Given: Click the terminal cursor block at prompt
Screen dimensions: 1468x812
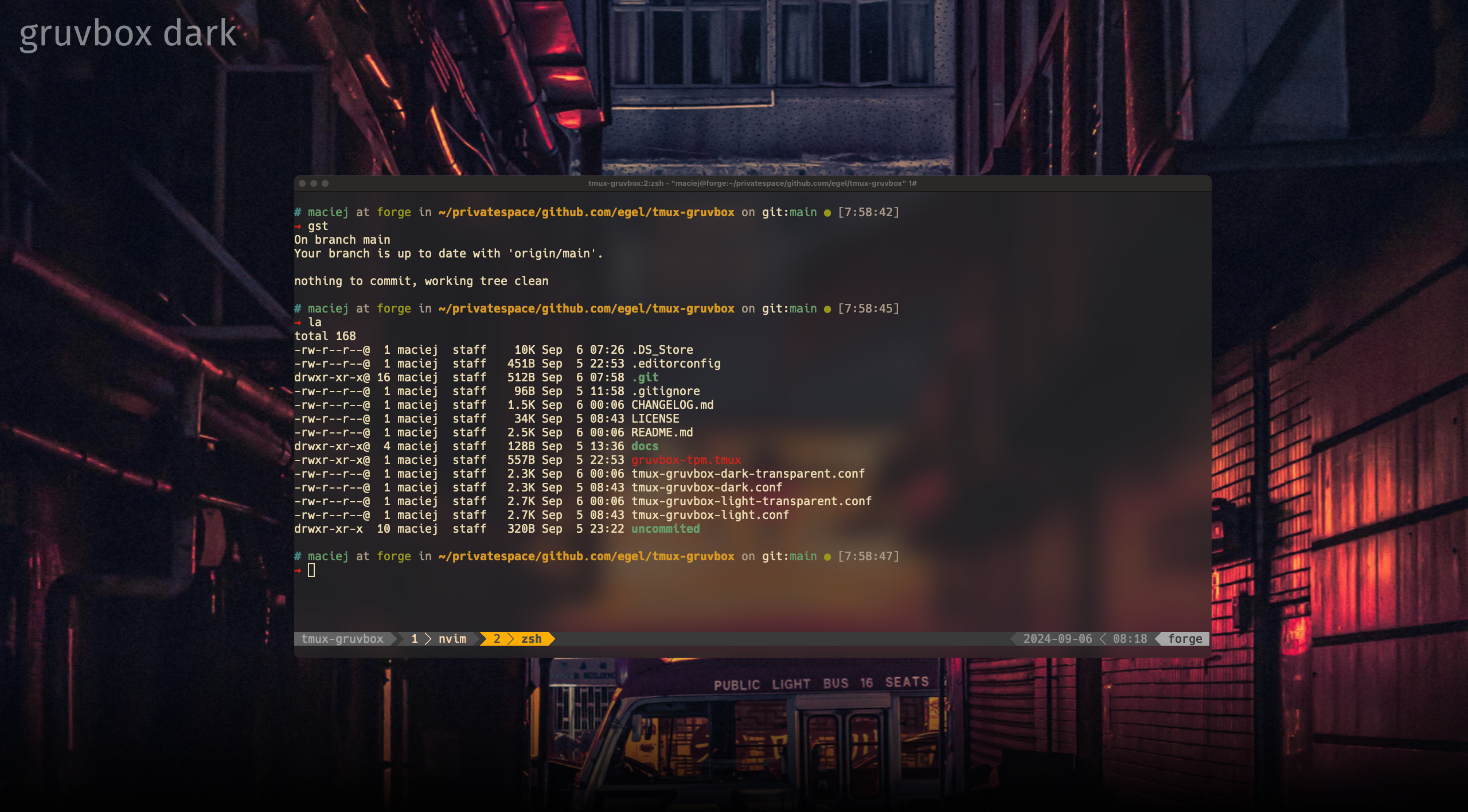Looking at the screenshot, I should click(x=311, y=570).
